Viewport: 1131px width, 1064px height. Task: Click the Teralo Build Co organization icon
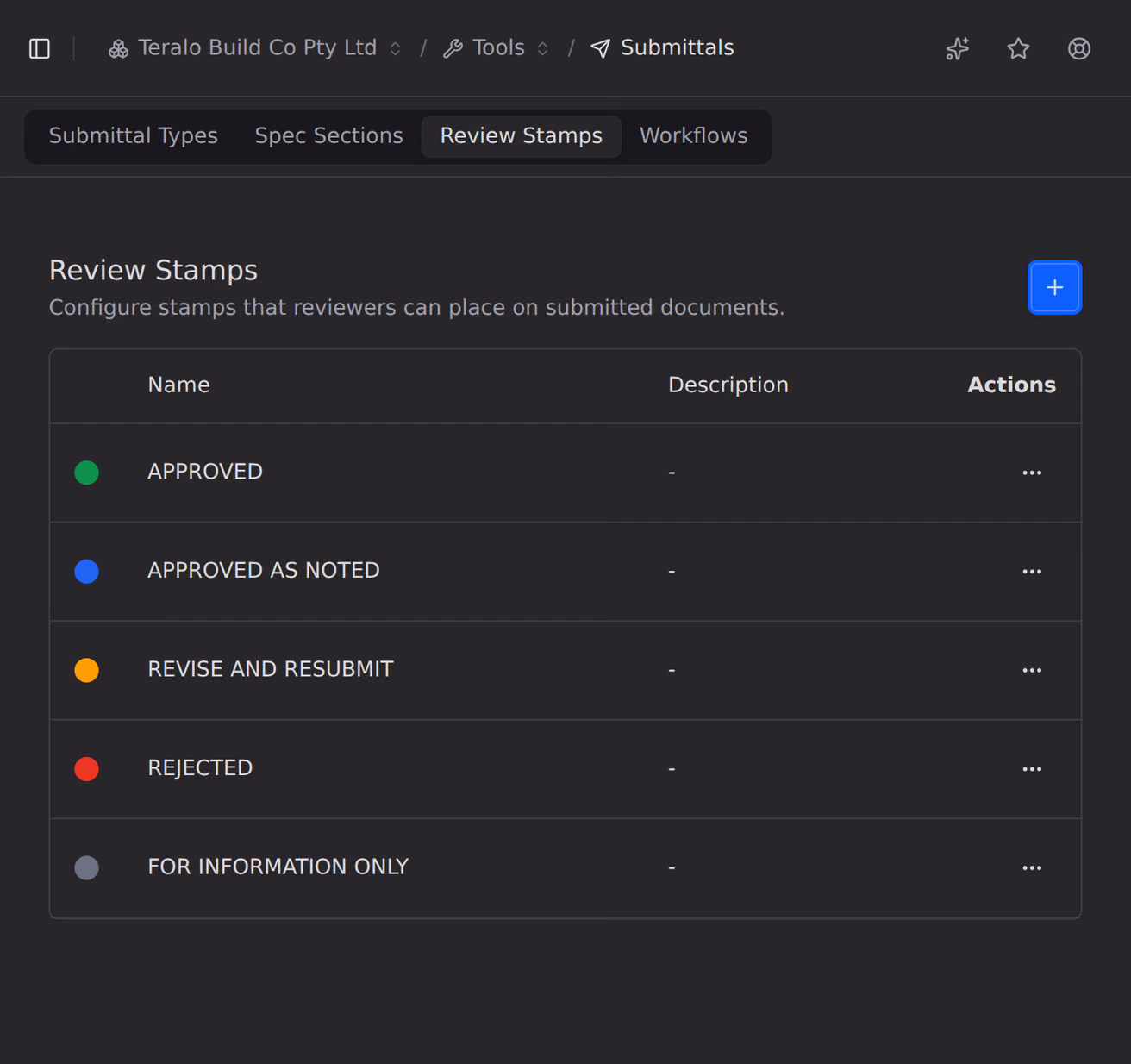point(118,49)
